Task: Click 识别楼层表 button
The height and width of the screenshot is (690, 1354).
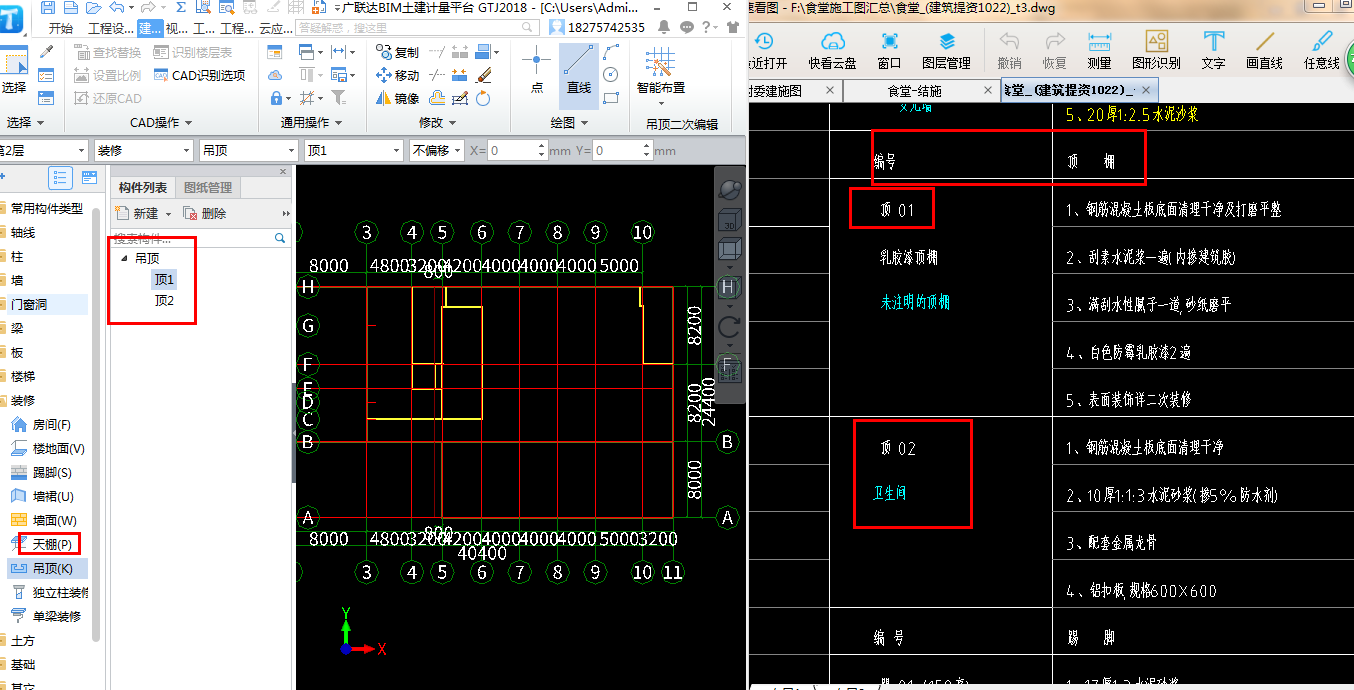Action: [193, 51]
